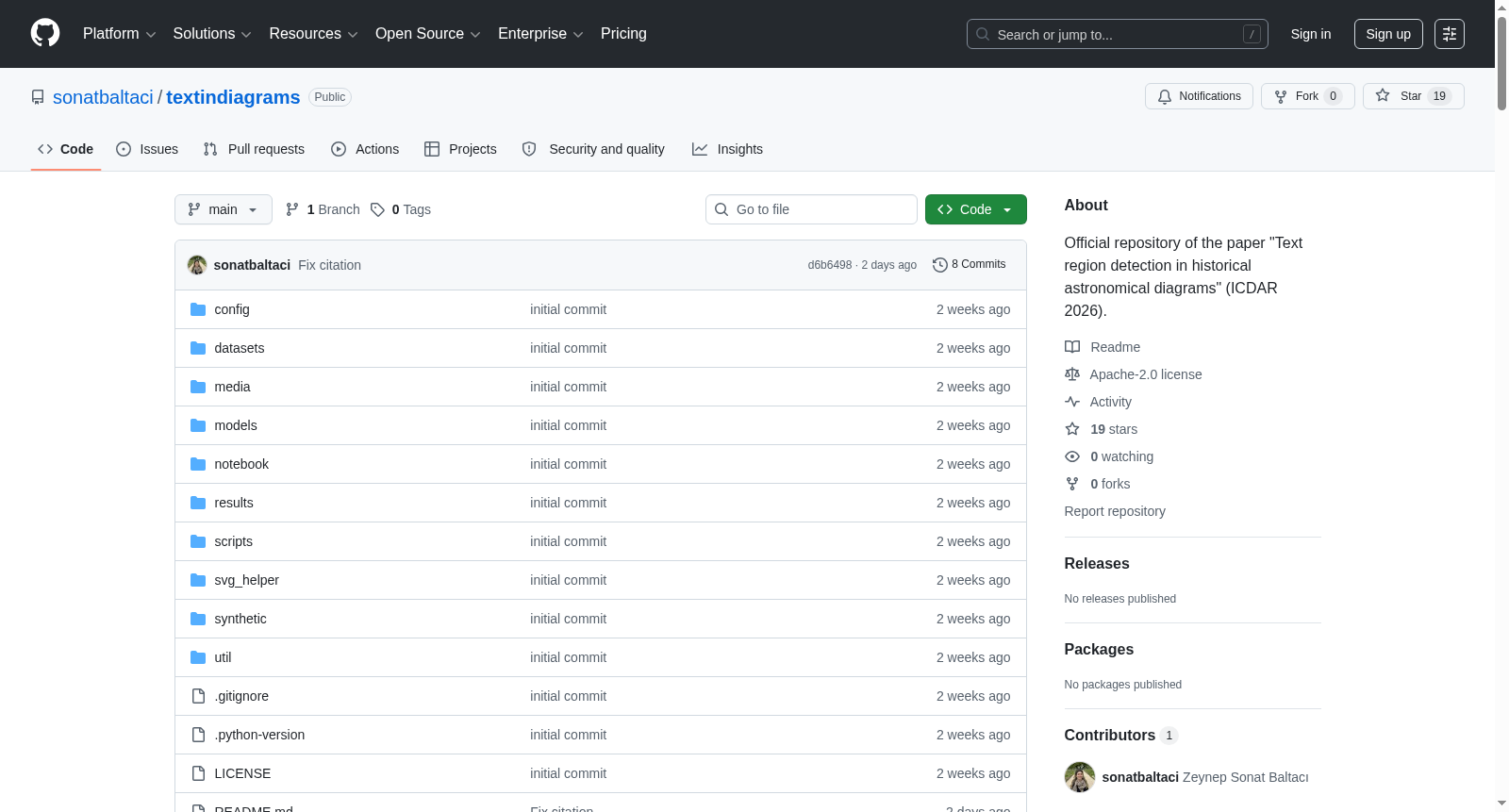Expand the Solutions menu
Screen dimensions: 1509x812
click(x=212, y=34)
